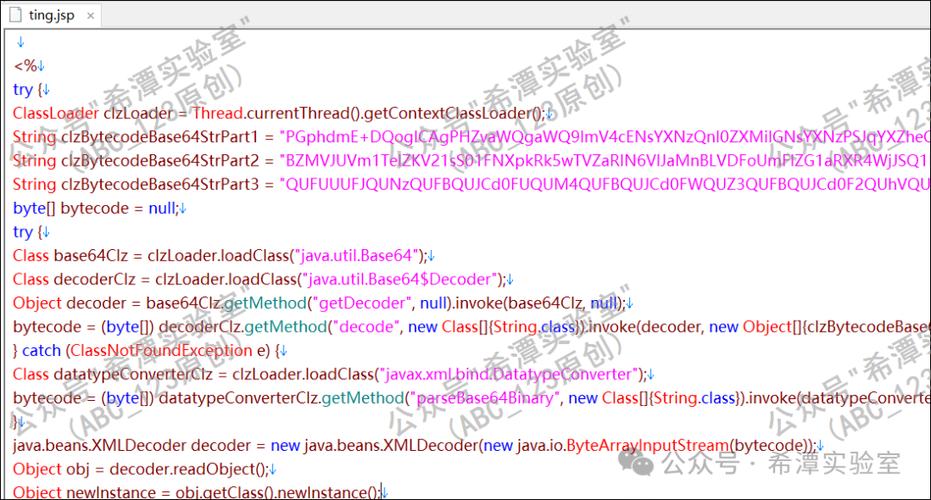Click 'java.beans.XMLDecoder decoder' declaration
The image size is (931, 500).
tap(132, 446)
